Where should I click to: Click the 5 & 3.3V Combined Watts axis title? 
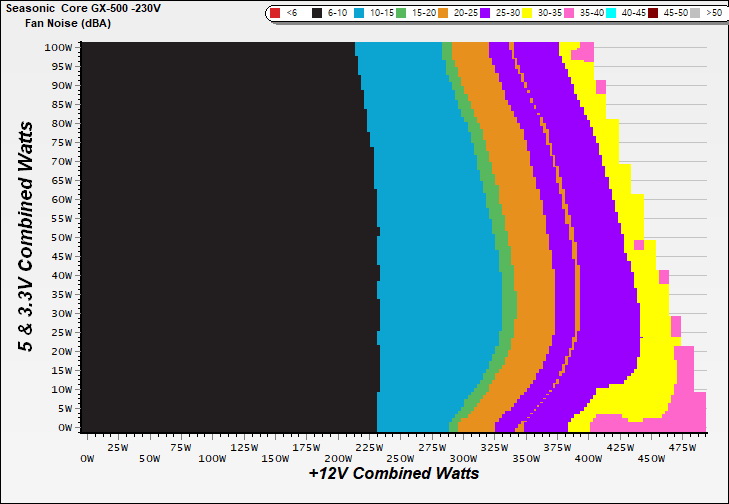(x=27, y=236)
